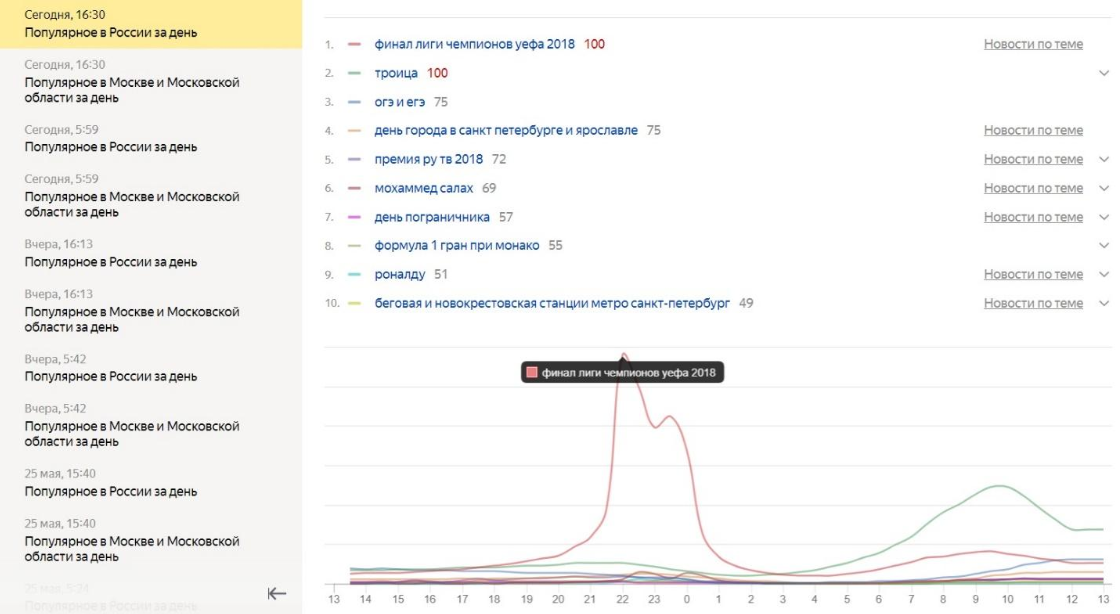Image resolution: width=1120 pixels, height=614 pixels.
Task: Click the chart tooltip финал лиги чемпионов уефа 2018
Action: coord(622,372)
